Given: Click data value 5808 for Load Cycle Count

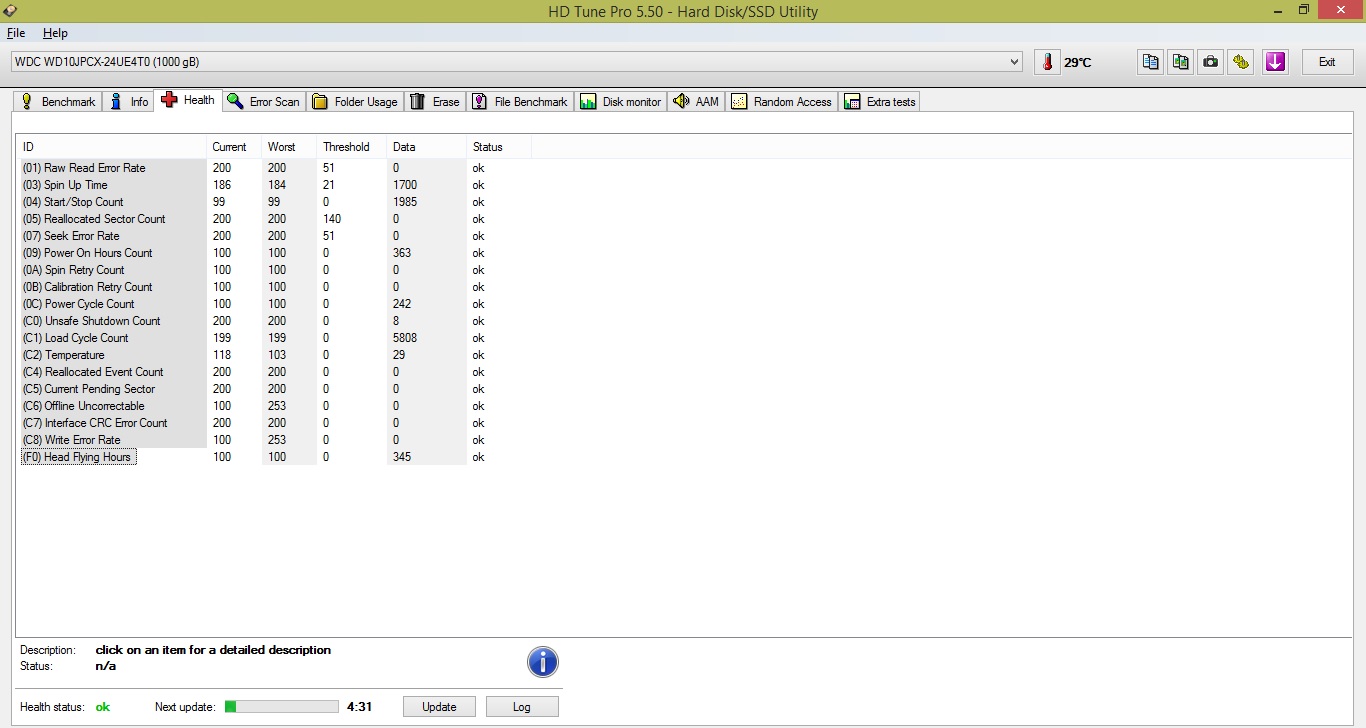Looking at the screenshot, I should click(x=405, y=338).
